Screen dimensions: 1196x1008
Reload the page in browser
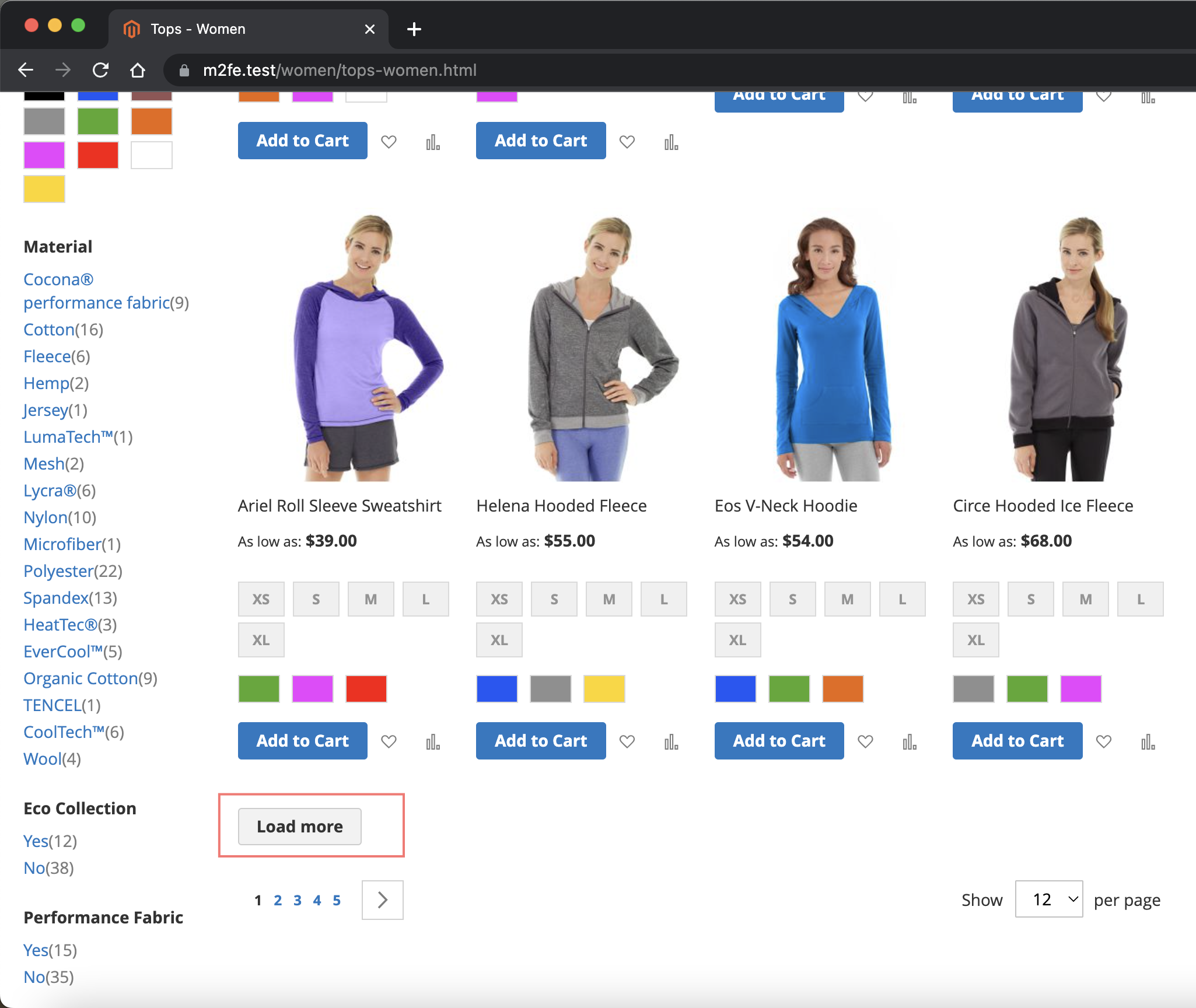101,70
